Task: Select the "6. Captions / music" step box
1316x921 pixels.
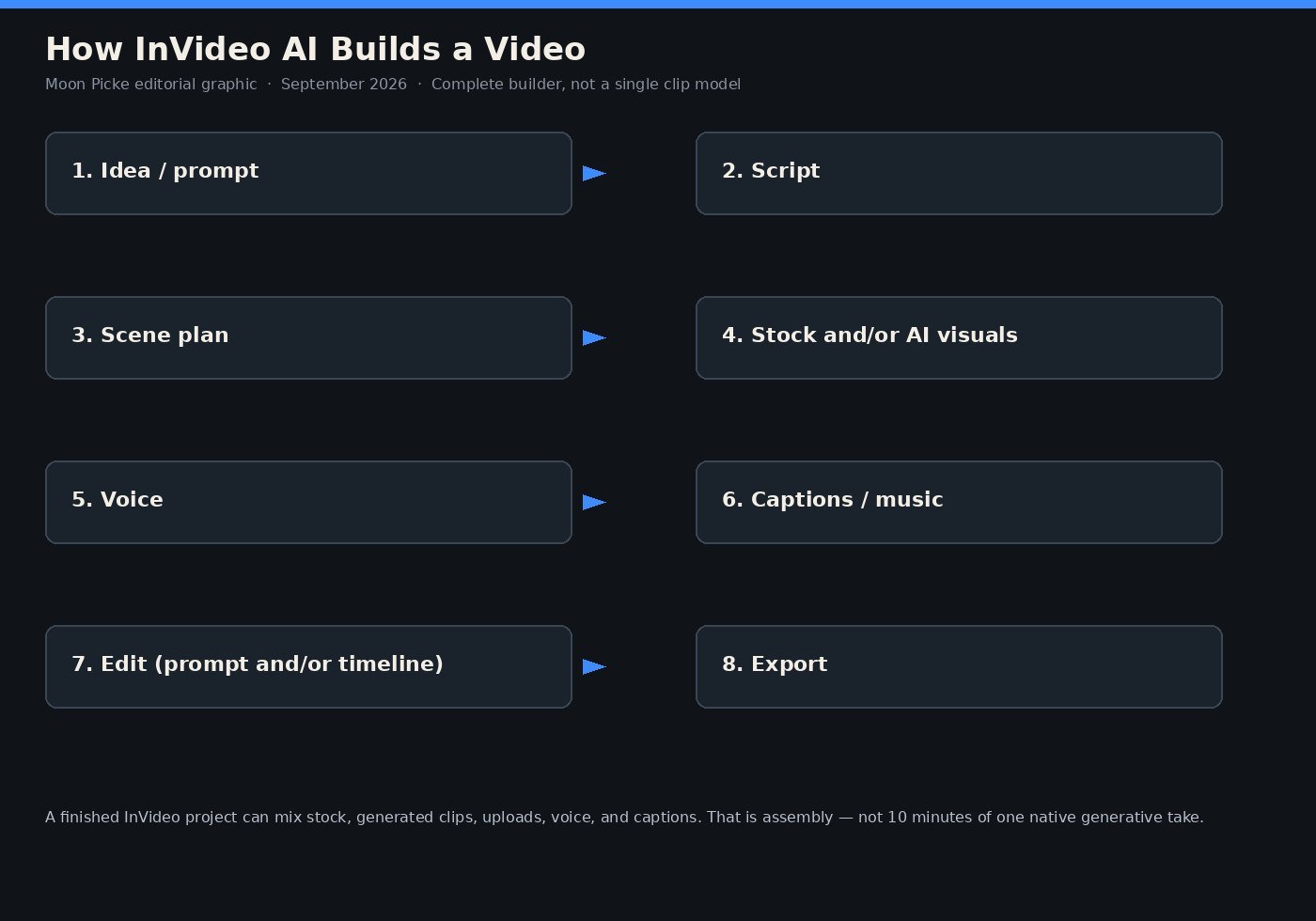Action: (x=959, y=502)
